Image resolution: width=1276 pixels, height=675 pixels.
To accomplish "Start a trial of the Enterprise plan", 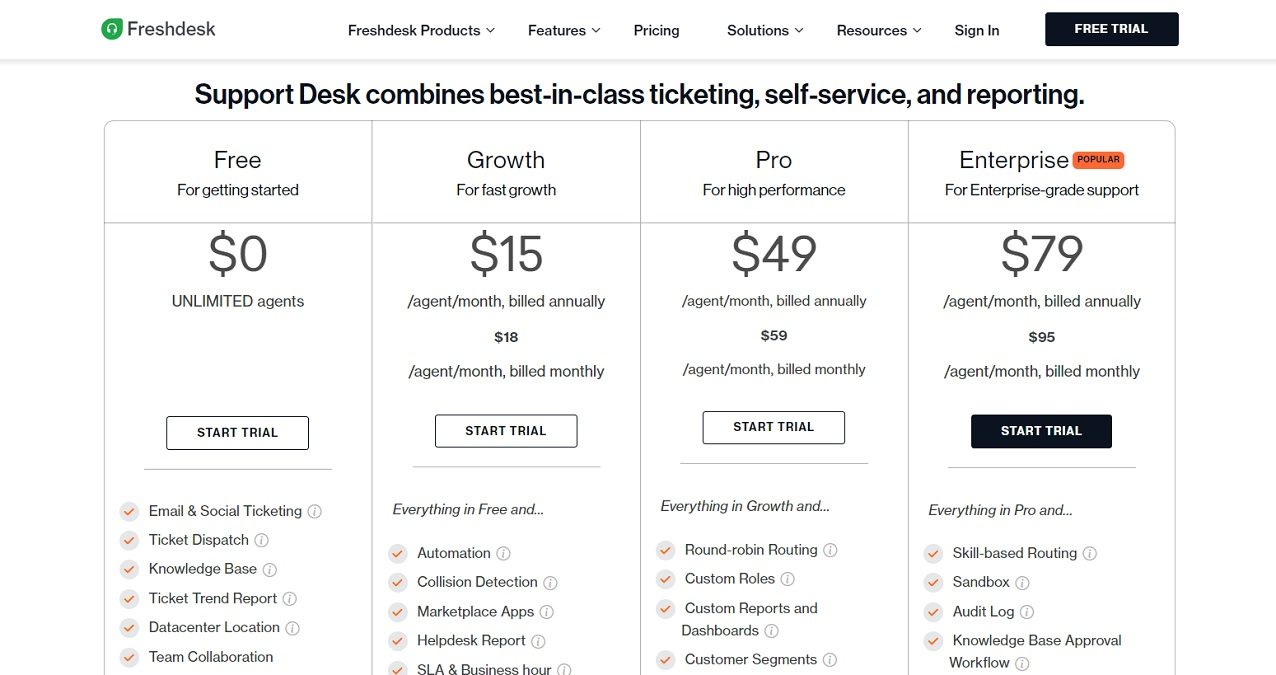I will click(x=1041, y=431).
